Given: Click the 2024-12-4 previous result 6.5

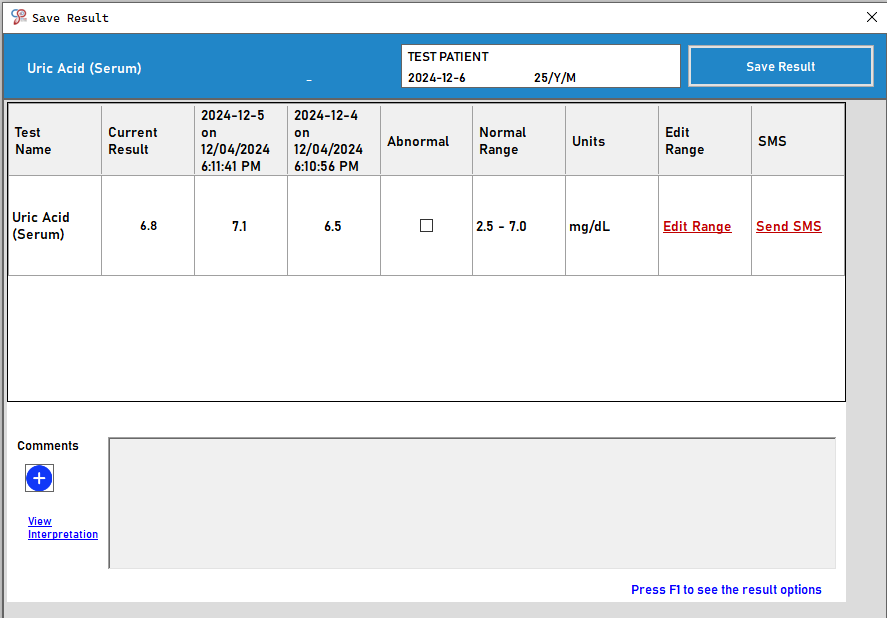Looking at the screenshot, I should click(333, 227).
